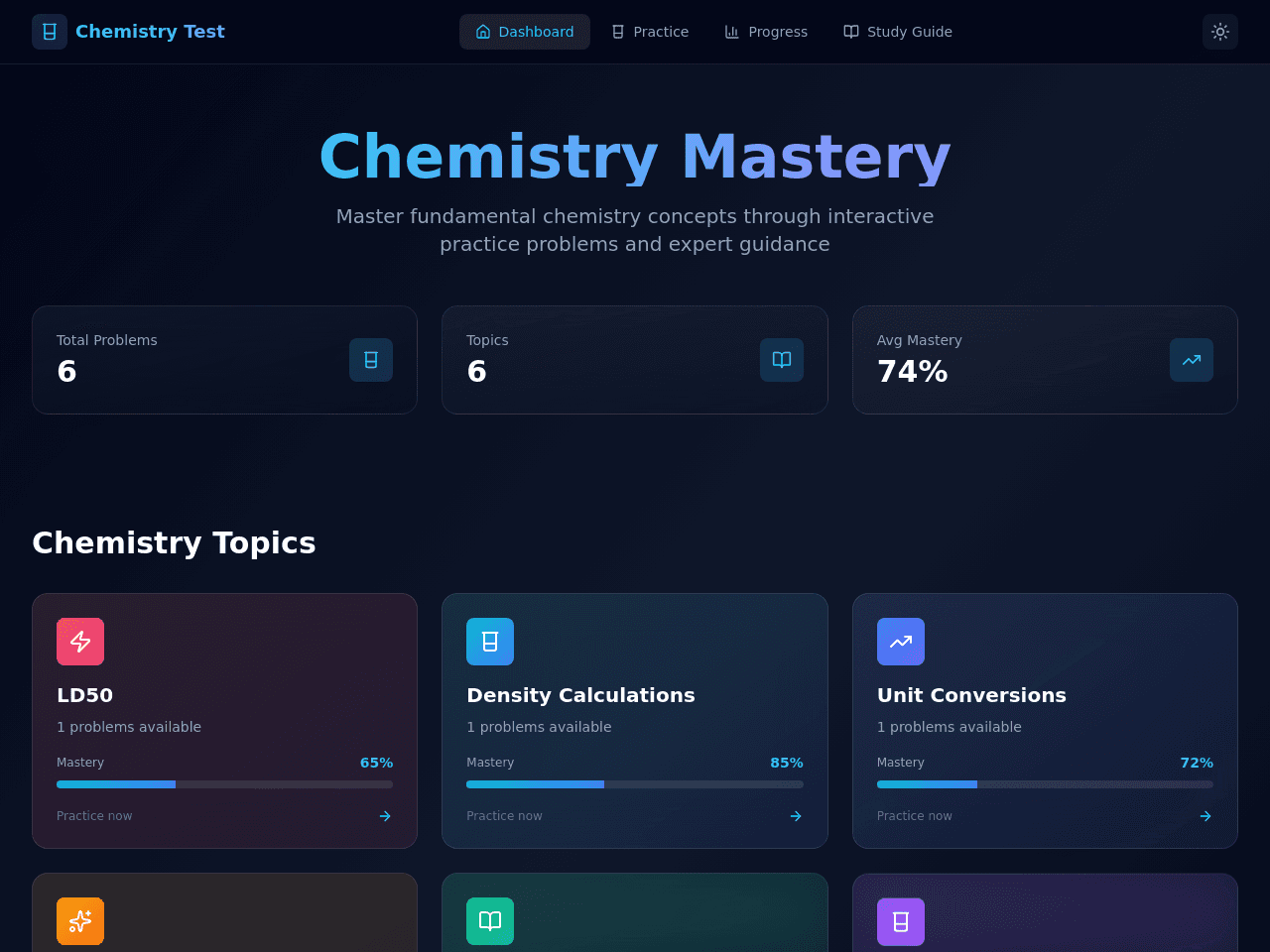Go to the Progress tab

pos(766,32)
